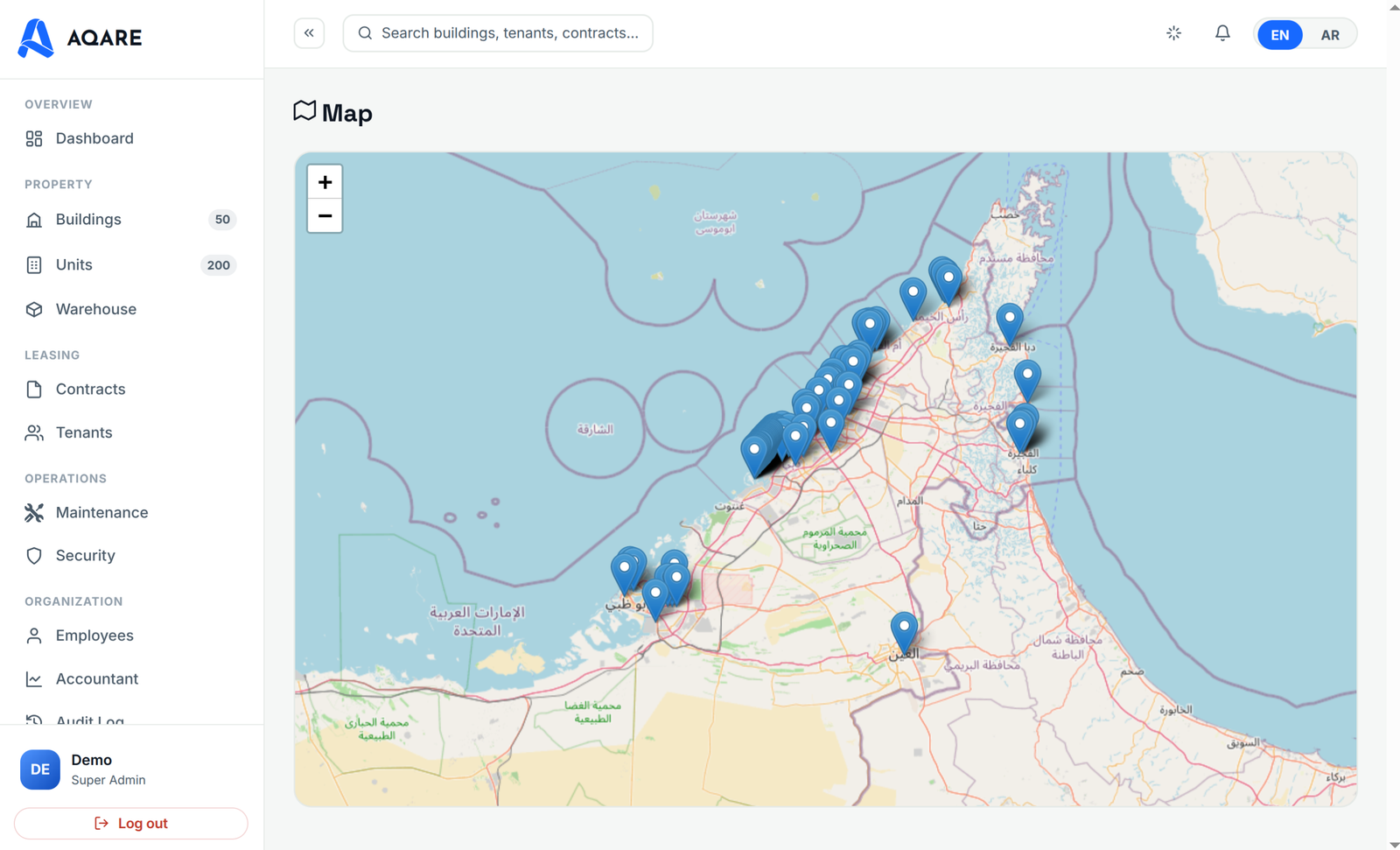Go to Buildings section
1400x850 pixels.
tap(131, 220)
